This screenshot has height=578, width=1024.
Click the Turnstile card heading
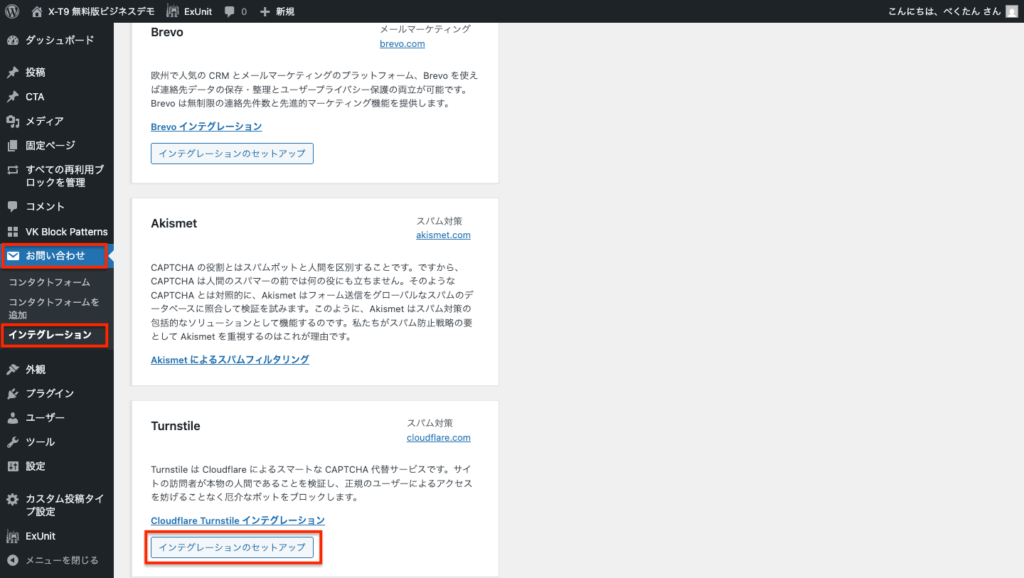point(176,426)
